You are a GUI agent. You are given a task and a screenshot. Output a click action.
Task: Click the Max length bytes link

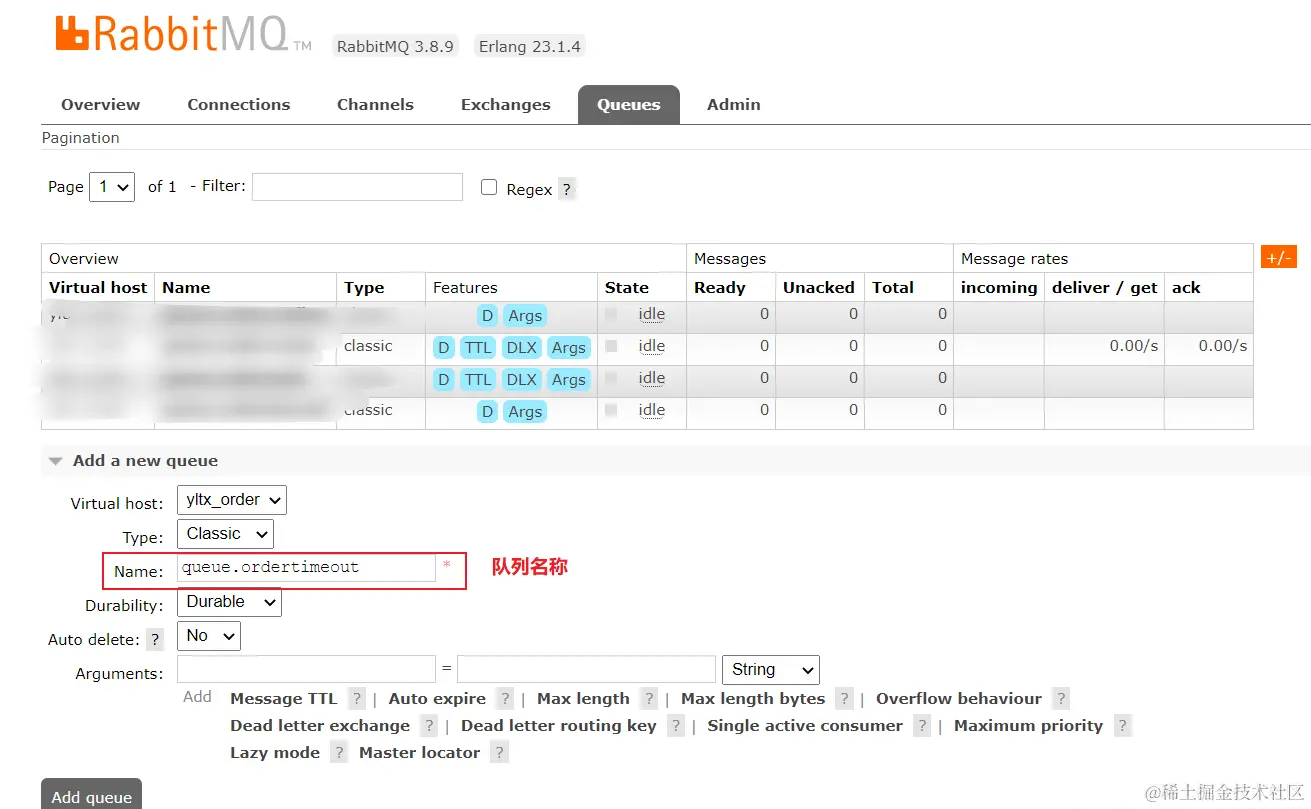(753, 699)
